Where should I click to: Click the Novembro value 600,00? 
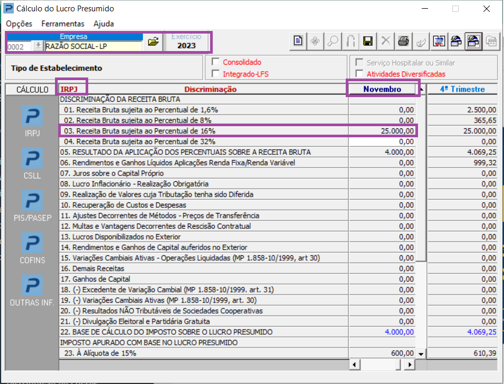402,353
